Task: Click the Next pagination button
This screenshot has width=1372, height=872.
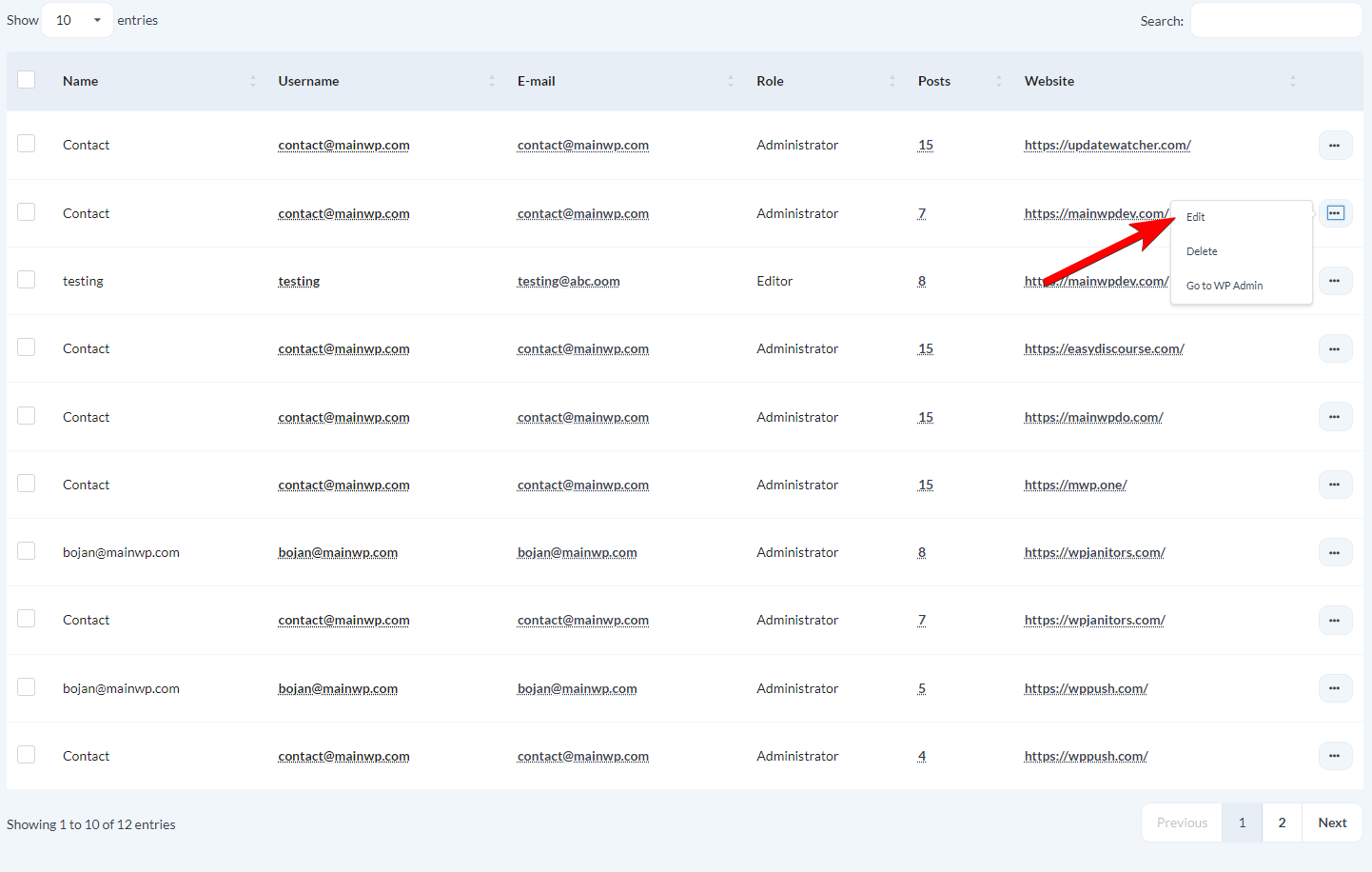Action: [1332, 822]
